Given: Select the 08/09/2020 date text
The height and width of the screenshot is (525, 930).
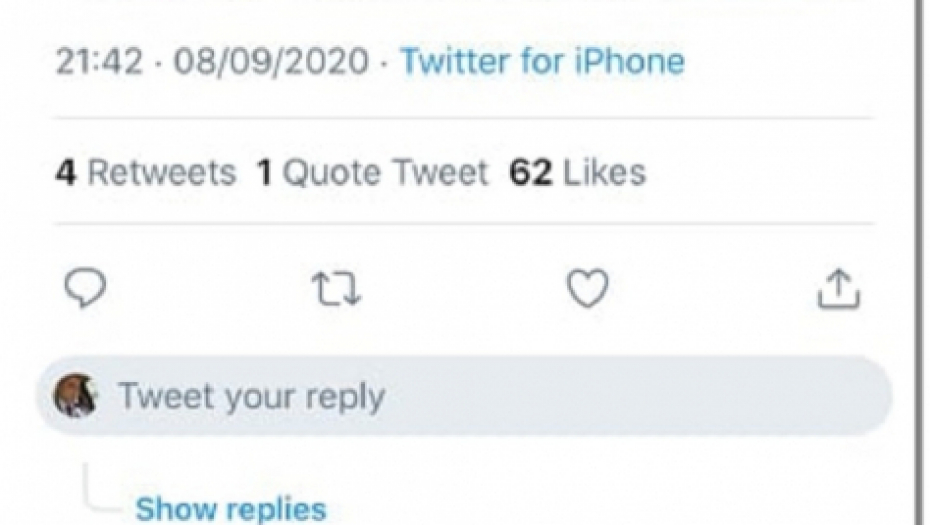Looking at the screenshot, I should [x=271, y=61].
